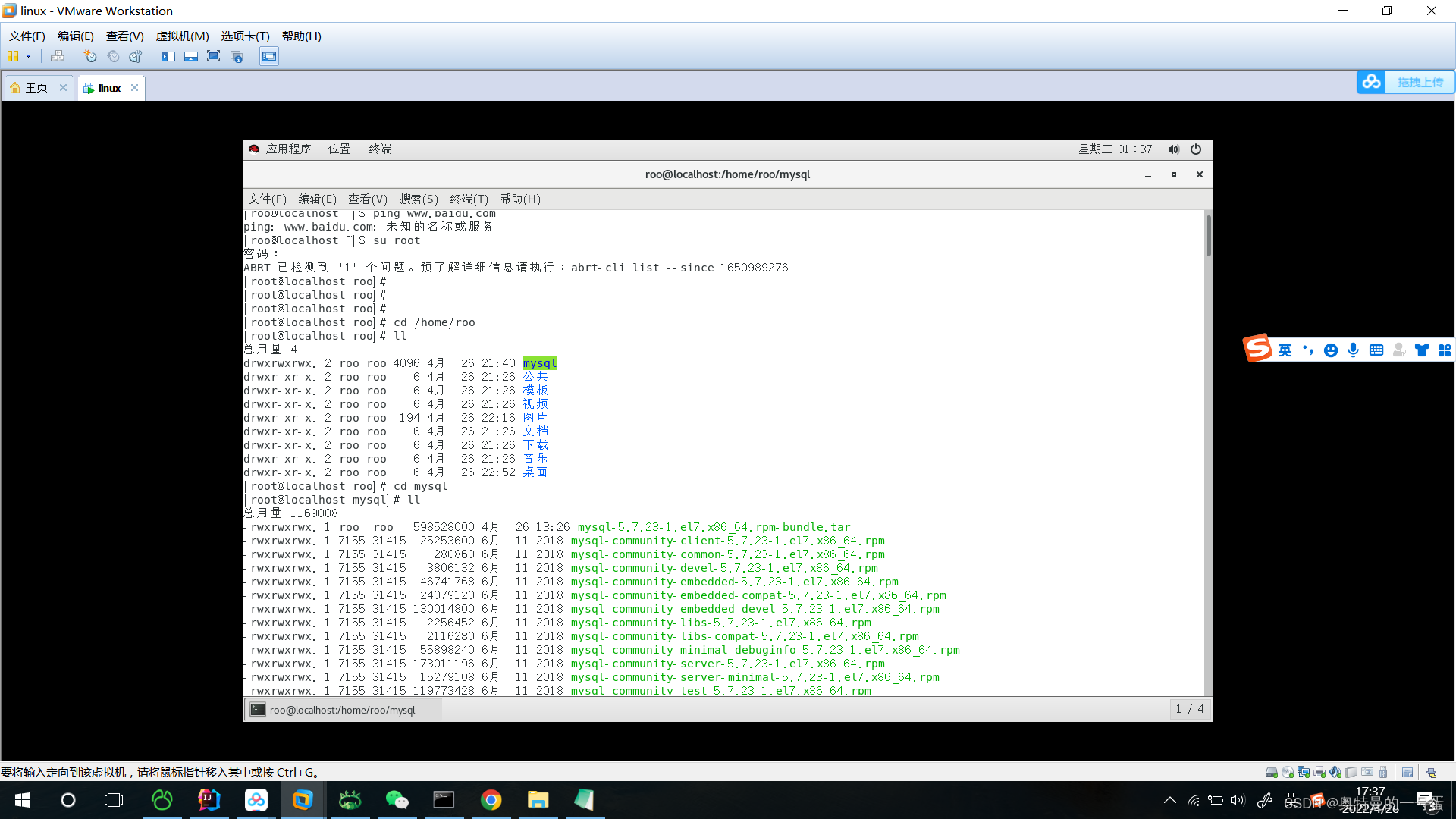
Task: Click the guest clock 星期三 01:37
Action: (1115, 149)
